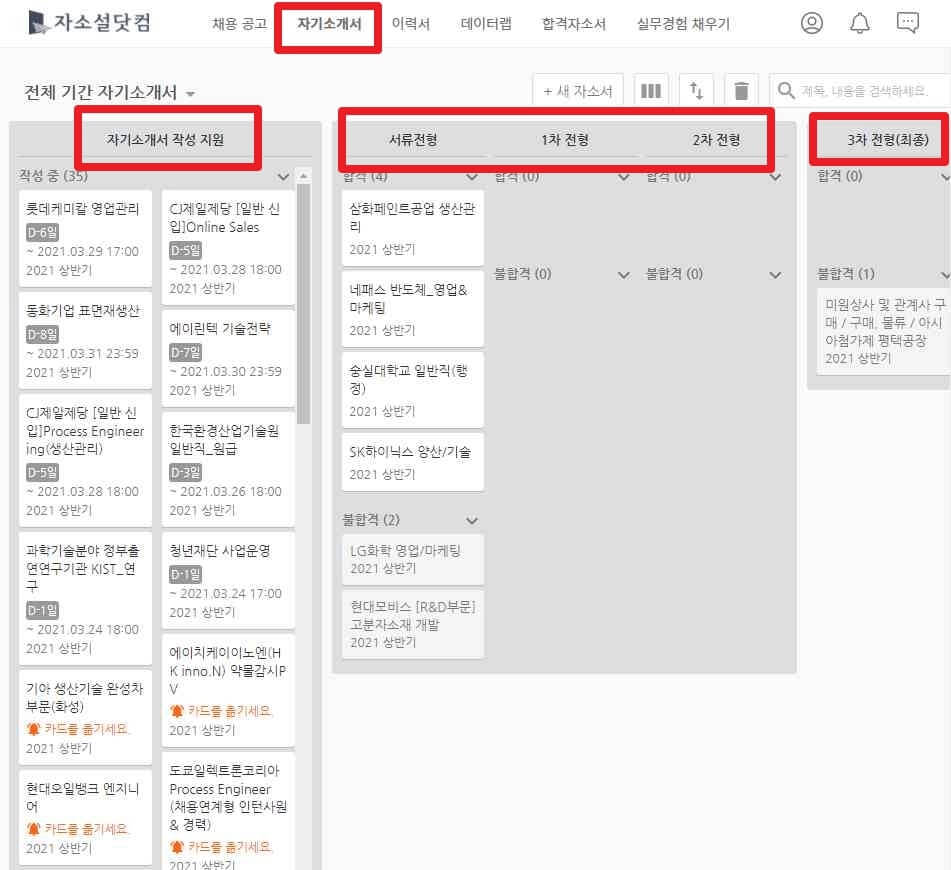Open the notifications bell
The image size is (951, 870).
click(859, 23)
